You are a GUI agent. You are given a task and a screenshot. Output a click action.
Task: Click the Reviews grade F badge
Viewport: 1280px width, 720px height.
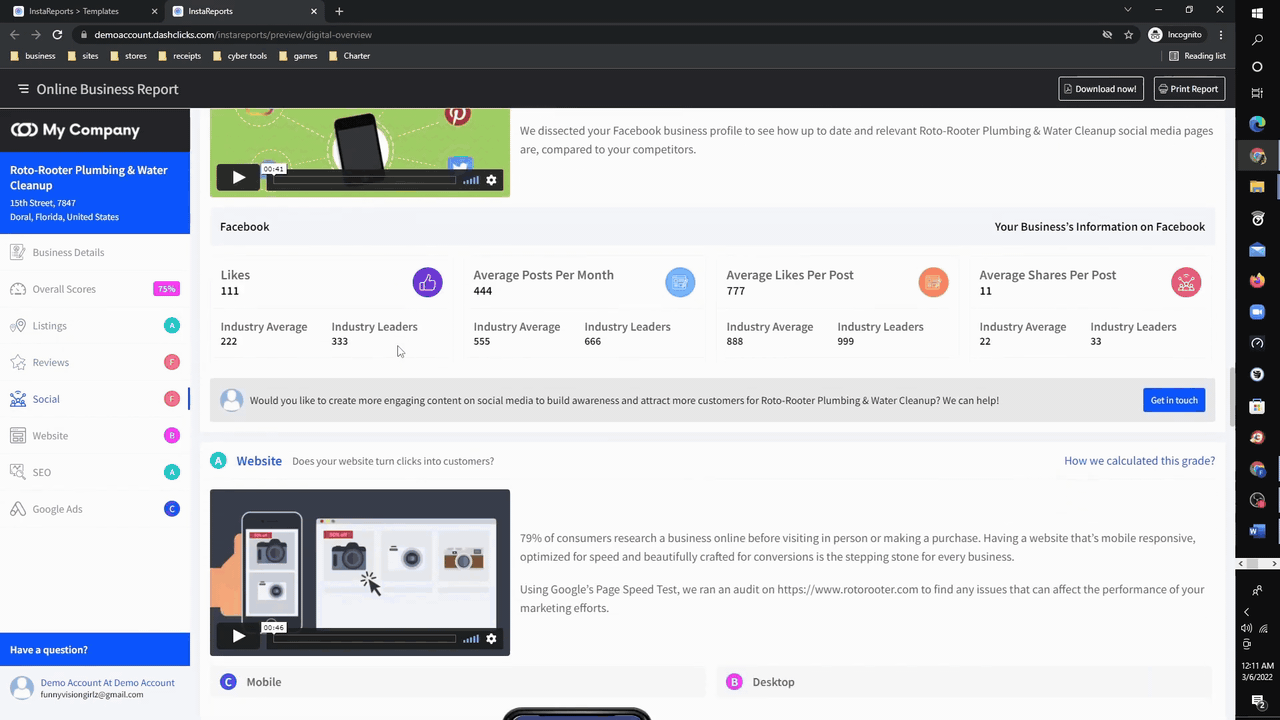pos(172,362)
